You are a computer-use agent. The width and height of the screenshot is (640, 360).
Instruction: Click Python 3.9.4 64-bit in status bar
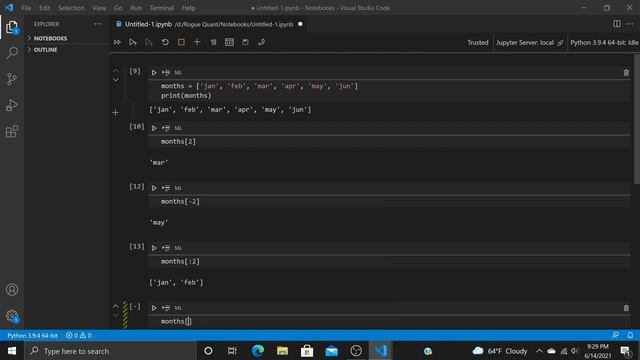click(32, 336)
